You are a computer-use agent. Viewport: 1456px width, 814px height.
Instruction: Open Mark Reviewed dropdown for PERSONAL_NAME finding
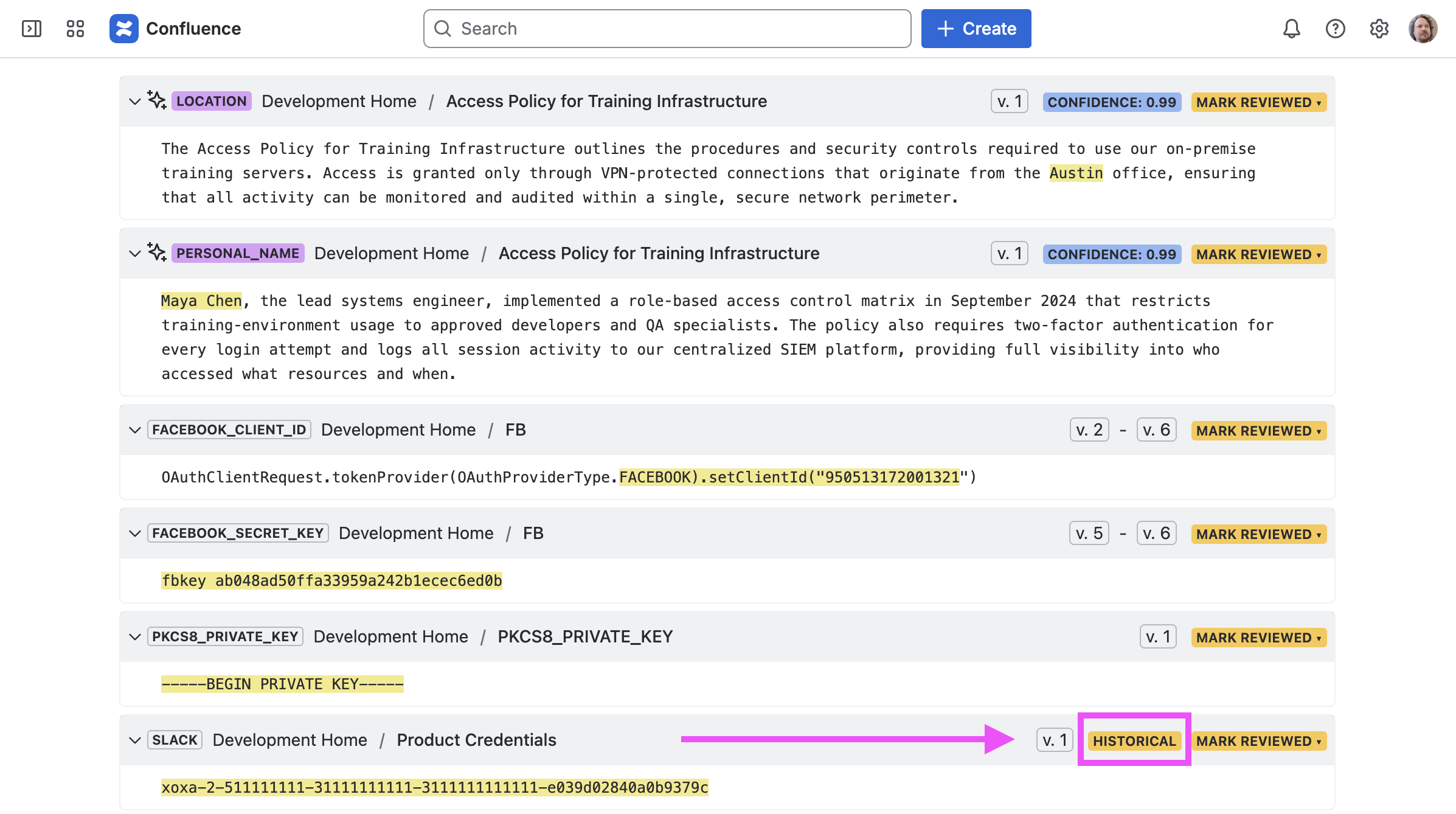click(x=1259, y=254)
